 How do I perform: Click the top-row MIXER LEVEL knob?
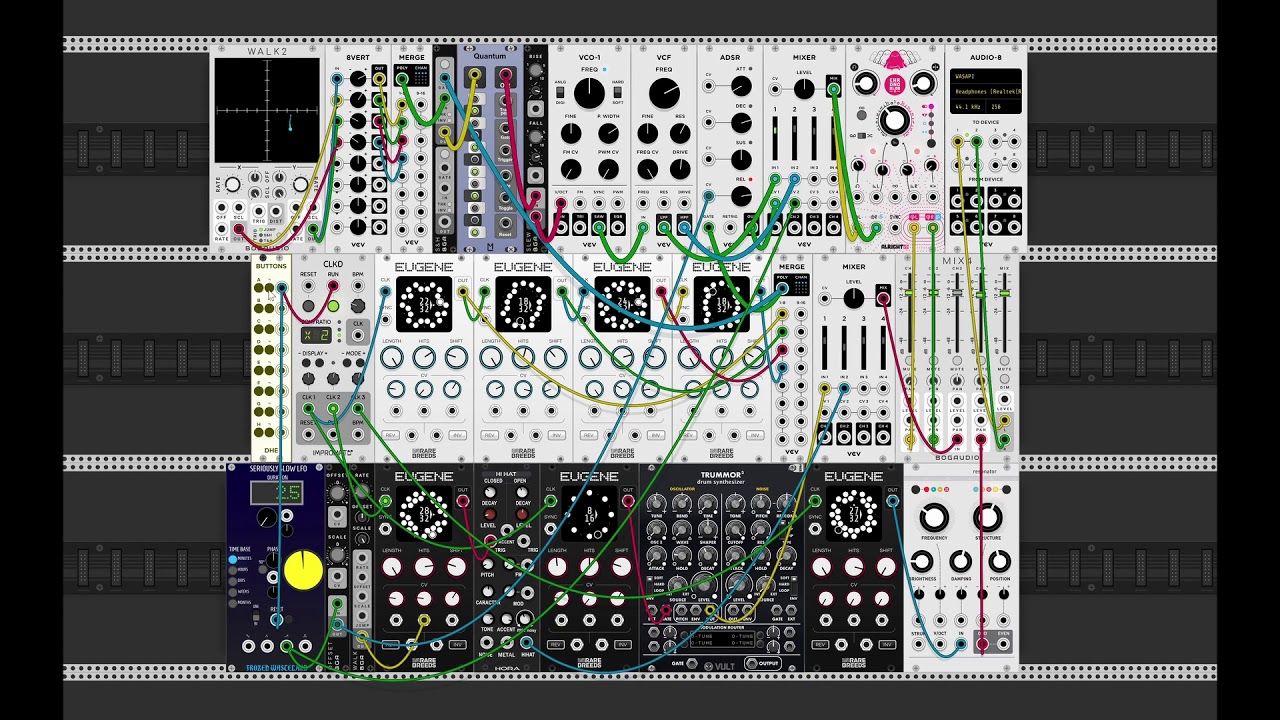click(x=804, y=88)
